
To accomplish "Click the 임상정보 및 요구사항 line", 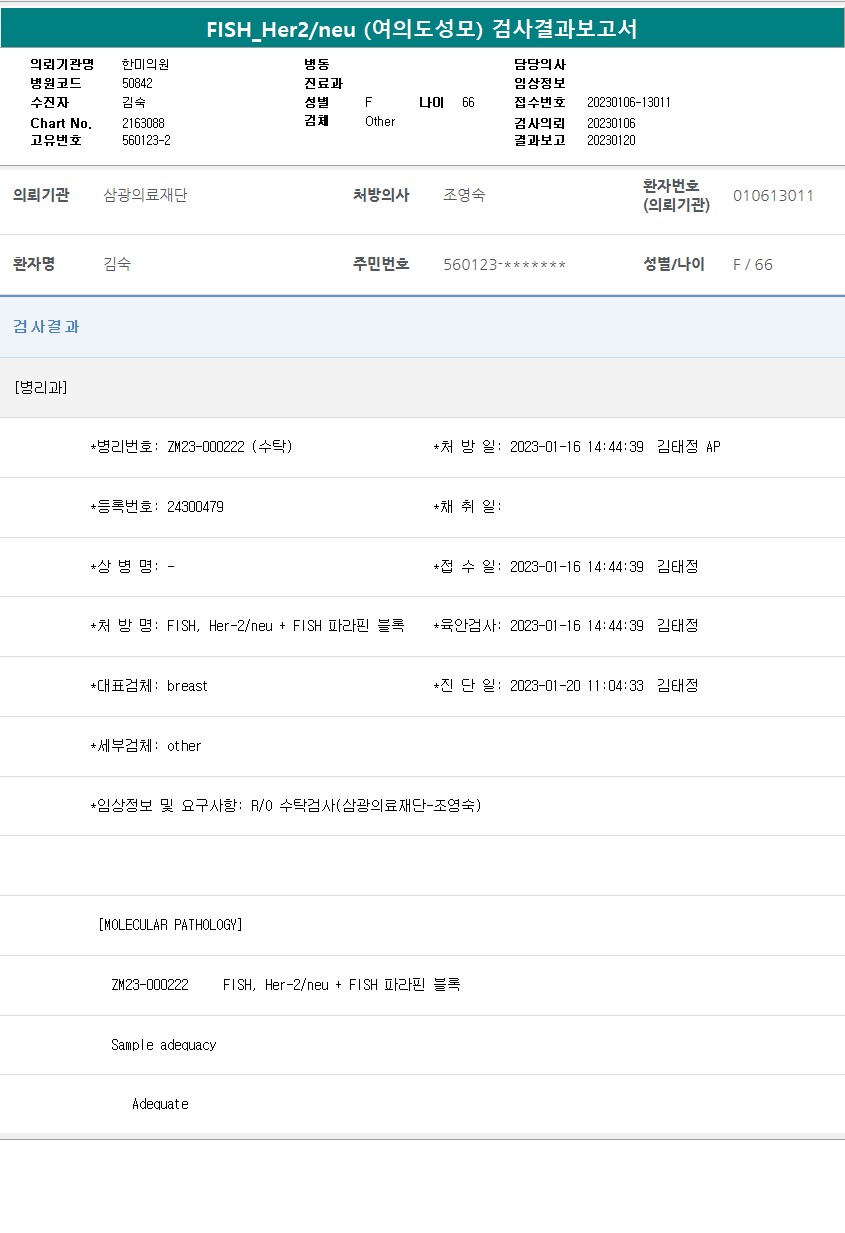I will [x=286, y=806].
